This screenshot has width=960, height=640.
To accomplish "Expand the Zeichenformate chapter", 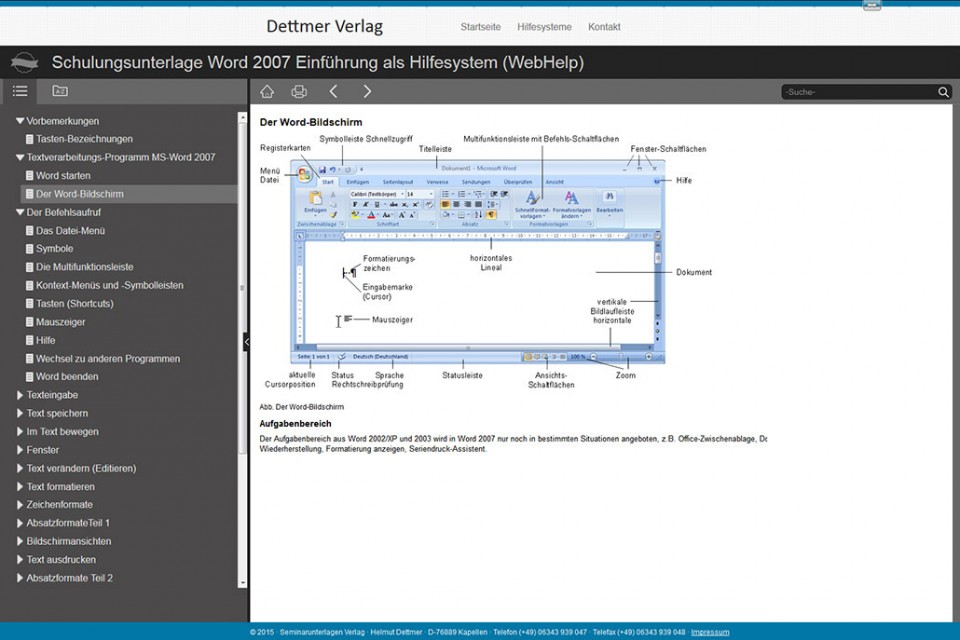I will (20, 505).
